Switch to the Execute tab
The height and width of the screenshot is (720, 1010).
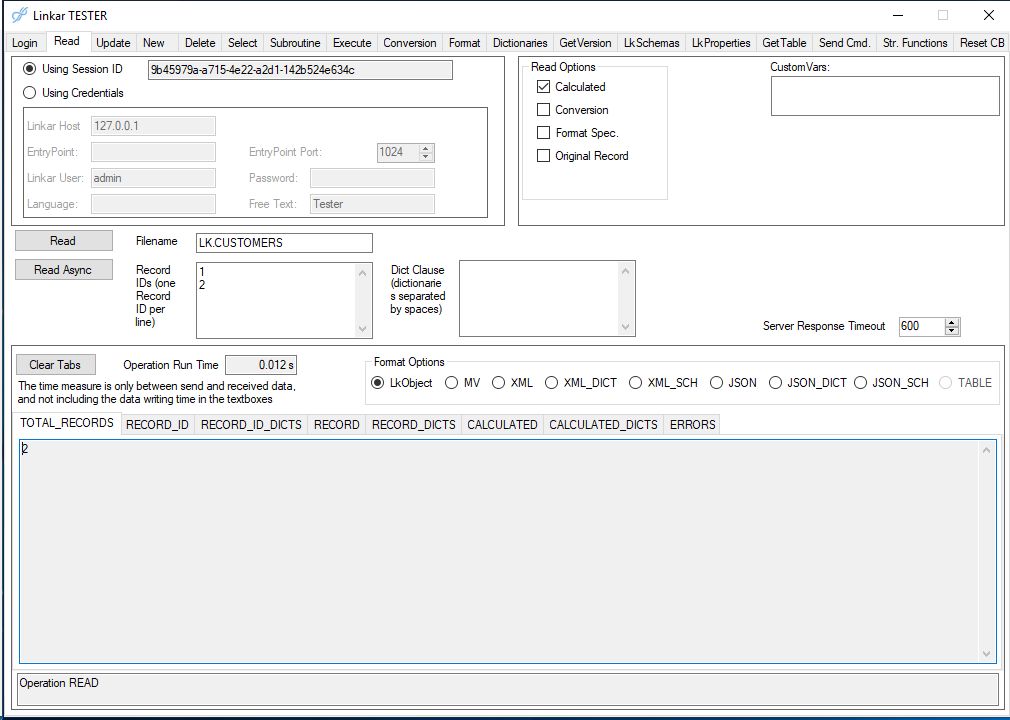click(x=352, y=43)
